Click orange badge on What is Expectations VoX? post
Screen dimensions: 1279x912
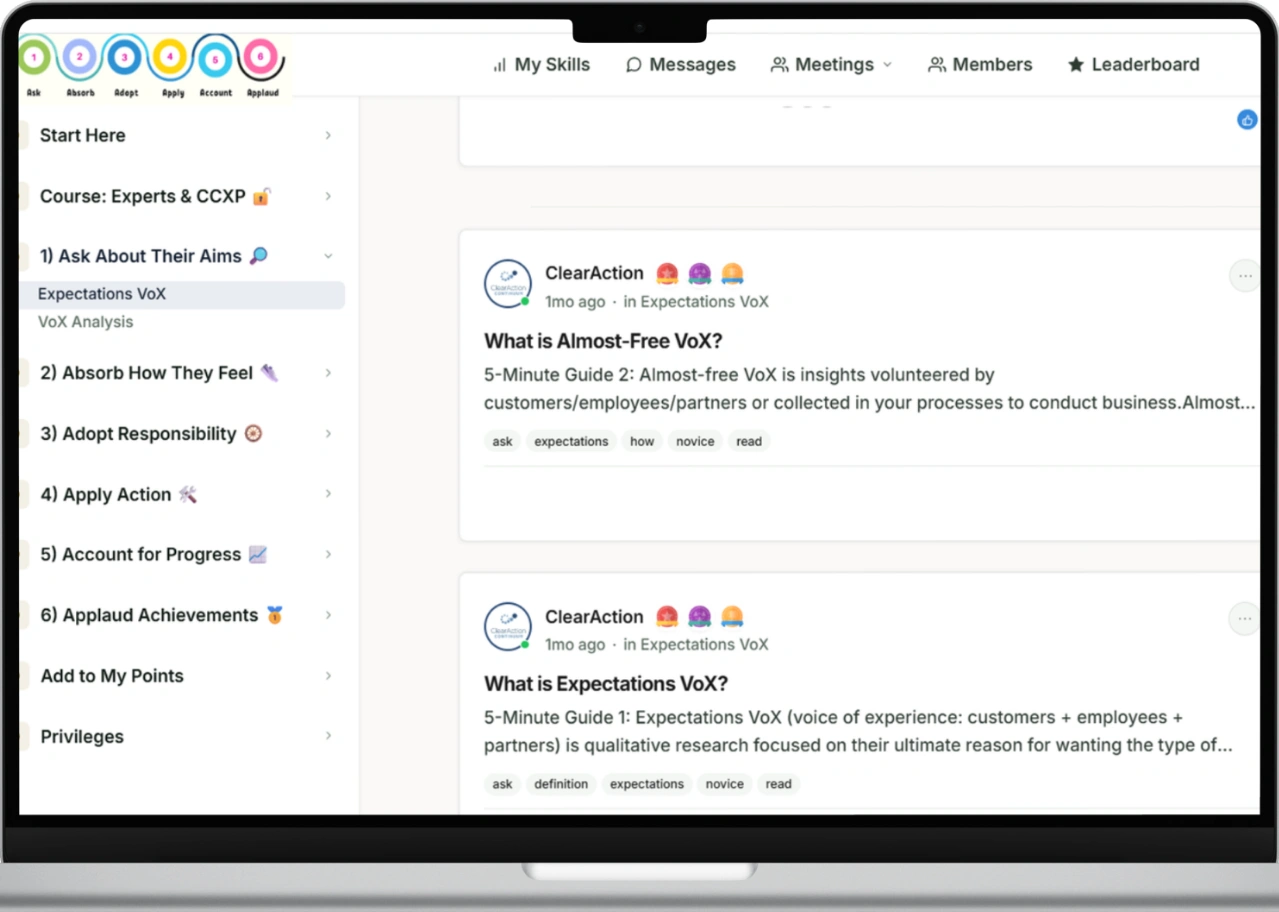tap(732, 617)
